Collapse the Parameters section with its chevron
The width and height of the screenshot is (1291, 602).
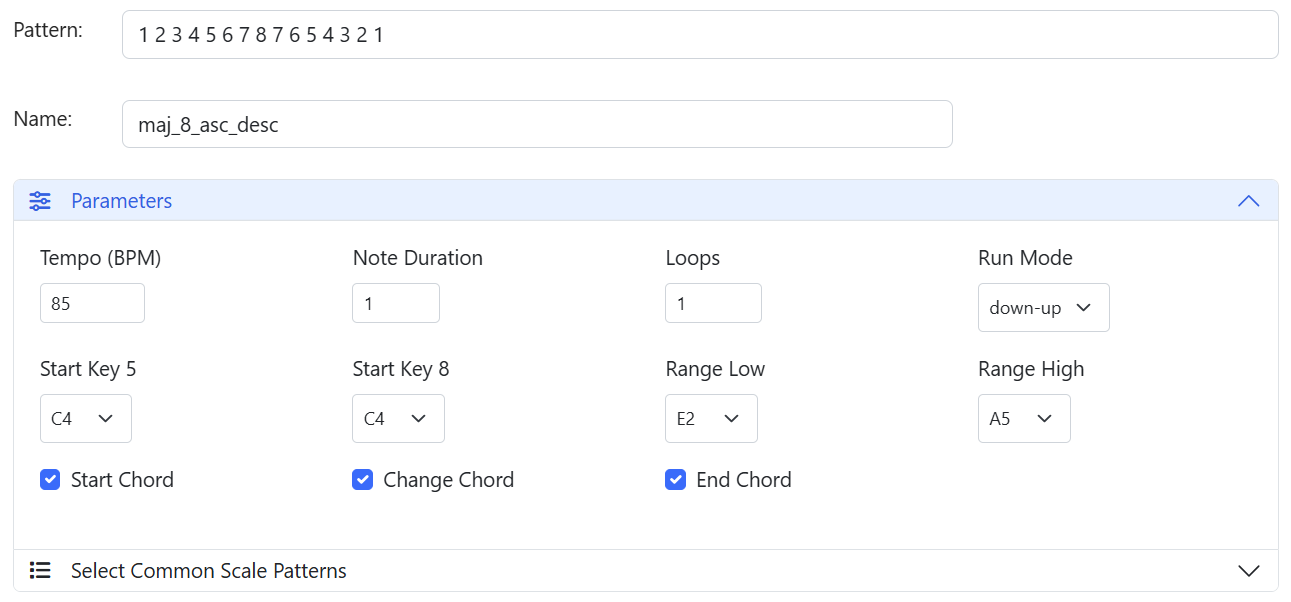coord(1248,201)
